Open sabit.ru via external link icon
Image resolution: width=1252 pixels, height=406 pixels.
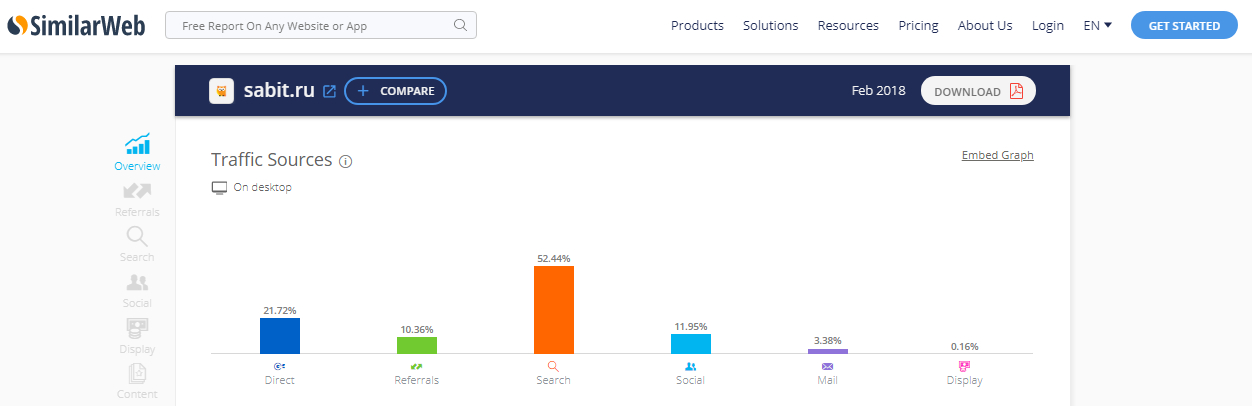[330, 91]
